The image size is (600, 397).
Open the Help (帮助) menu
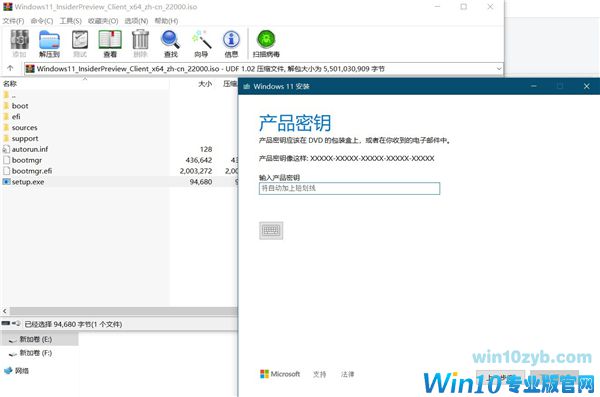(166, 21)
